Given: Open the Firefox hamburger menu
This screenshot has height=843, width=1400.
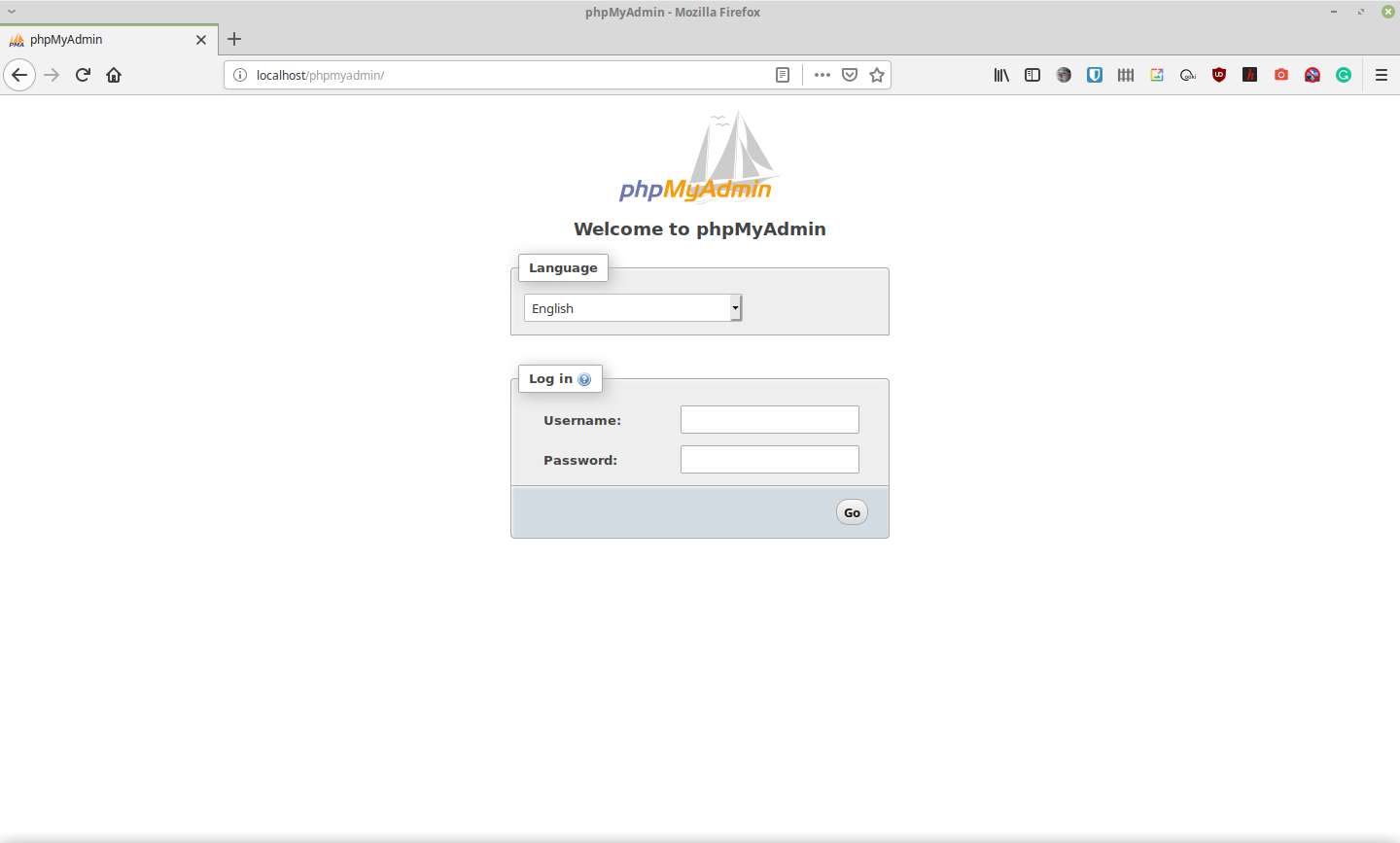Looking at the screenshot, I should click(x=1382, y=75).
